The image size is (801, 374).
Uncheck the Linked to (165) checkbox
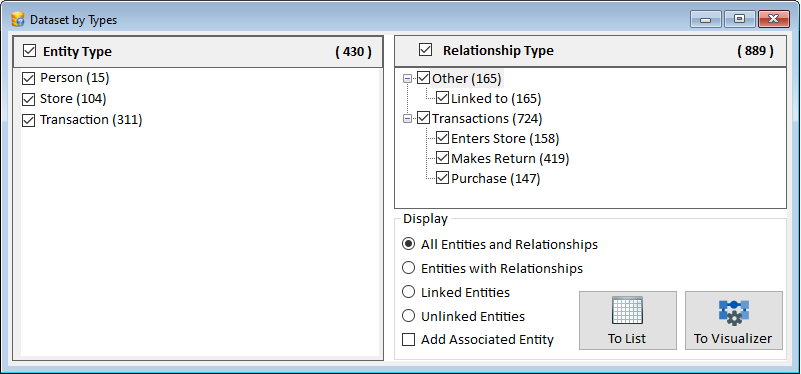pyautogui.click(x=442, y=98)
